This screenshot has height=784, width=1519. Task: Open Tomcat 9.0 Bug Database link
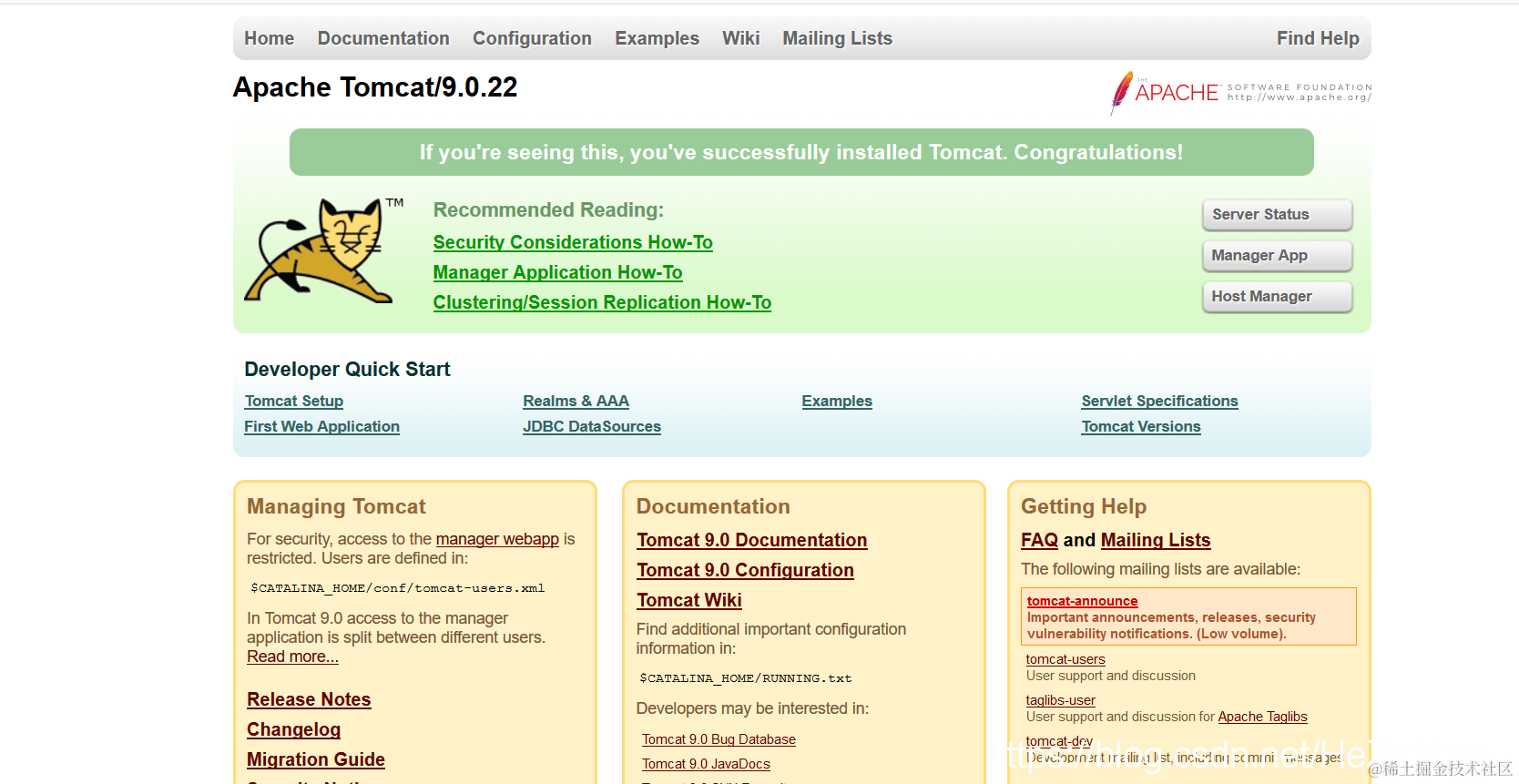point(719,739)
